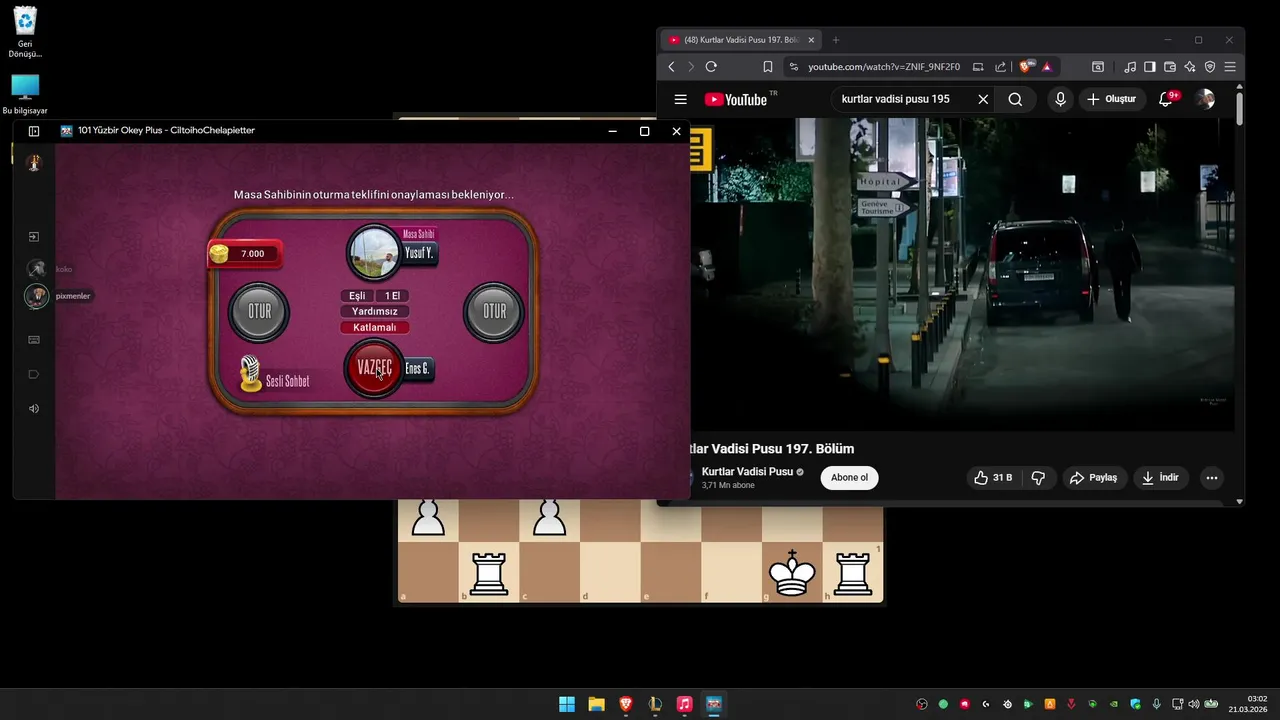The width and height of the screenshot is (1280, 720).
Task: Click the site settings icon in address bar
Action: (794, 67)
